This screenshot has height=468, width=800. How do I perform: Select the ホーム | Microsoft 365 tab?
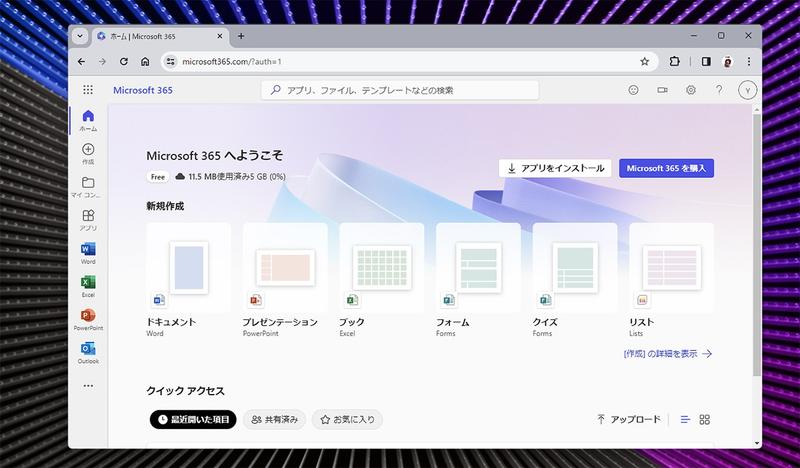coord(161,36)
